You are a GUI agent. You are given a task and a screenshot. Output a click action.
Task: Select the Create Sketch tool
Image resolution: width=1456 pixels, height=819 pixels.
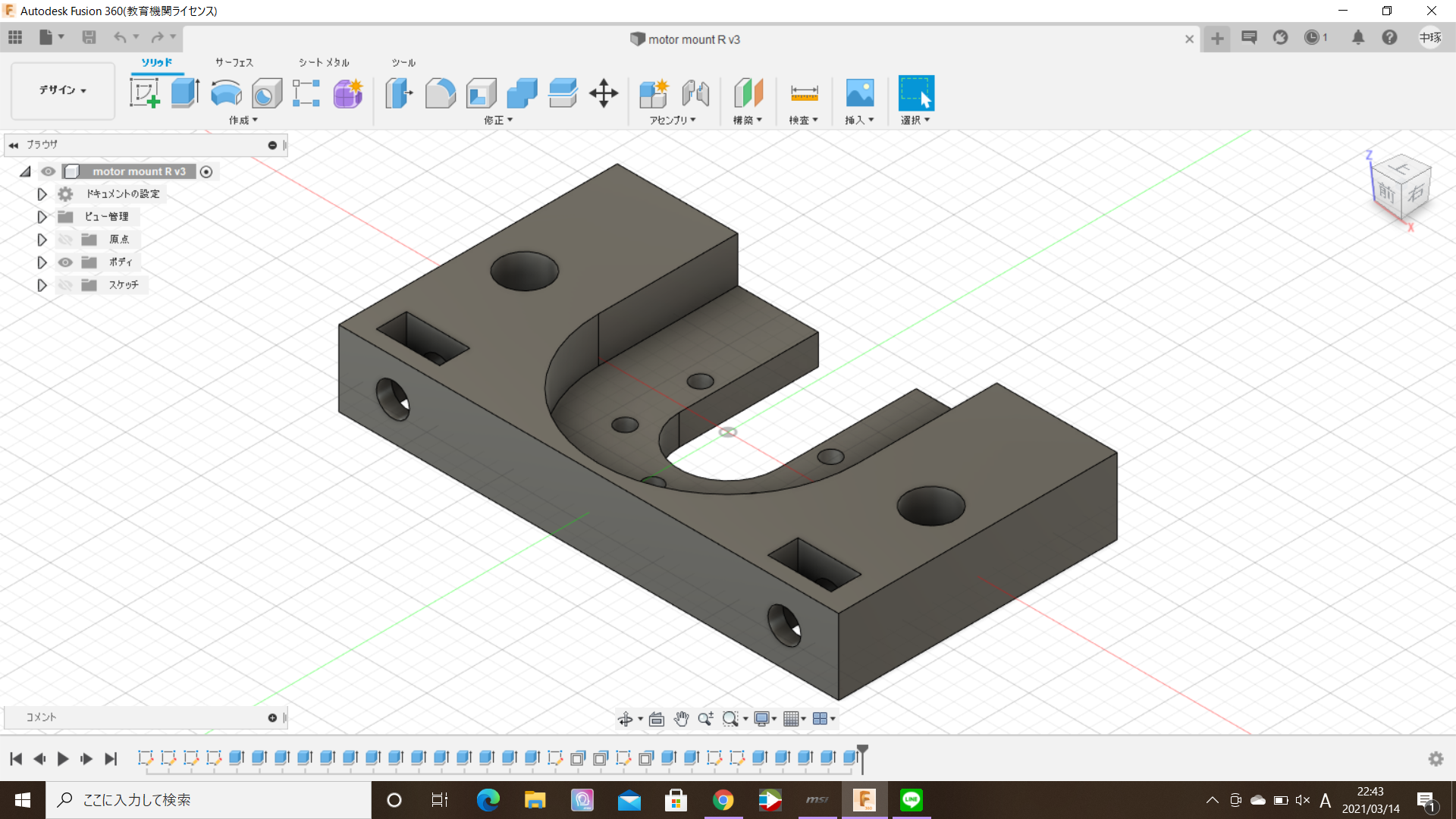[145, 93]
